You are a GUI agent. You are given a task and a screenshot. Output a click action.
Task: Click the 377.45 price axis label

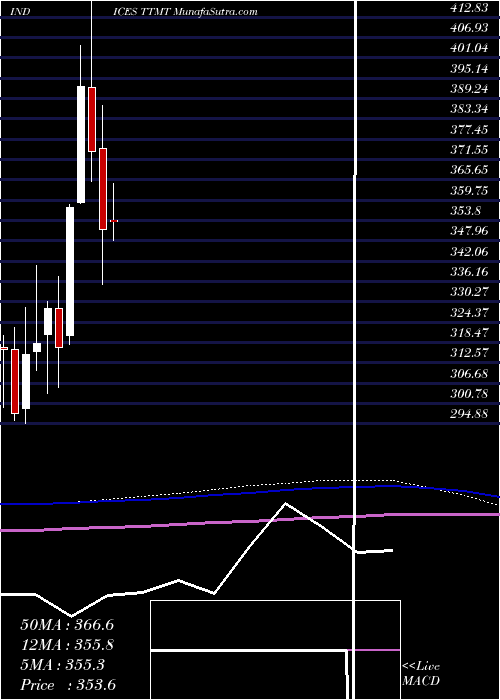pos(468,129)
